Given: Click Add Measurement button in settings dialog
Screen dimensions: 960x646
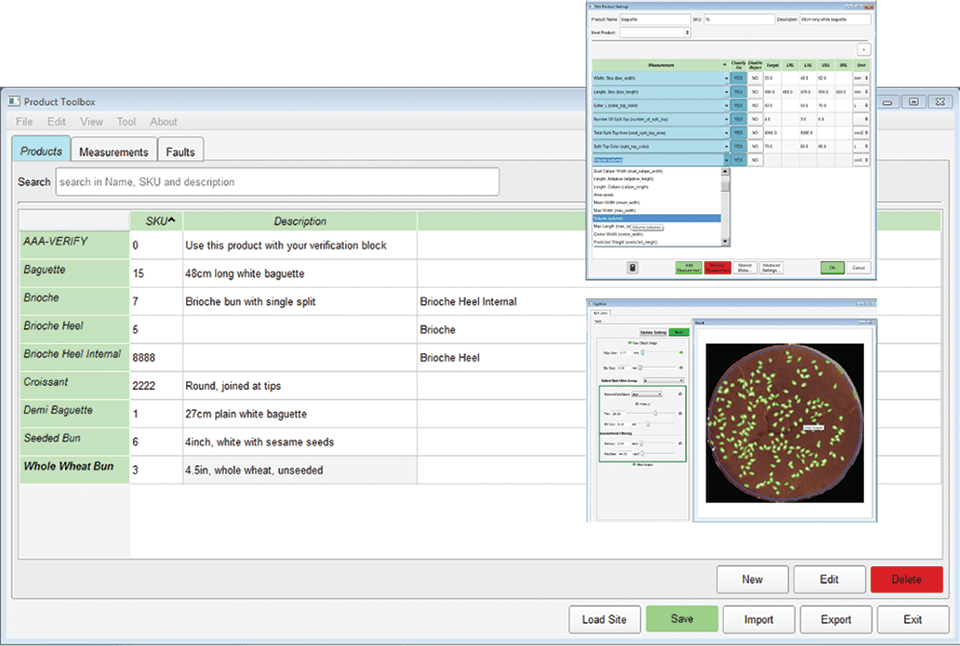Looking at the screenshot, I should pos(689,268).
